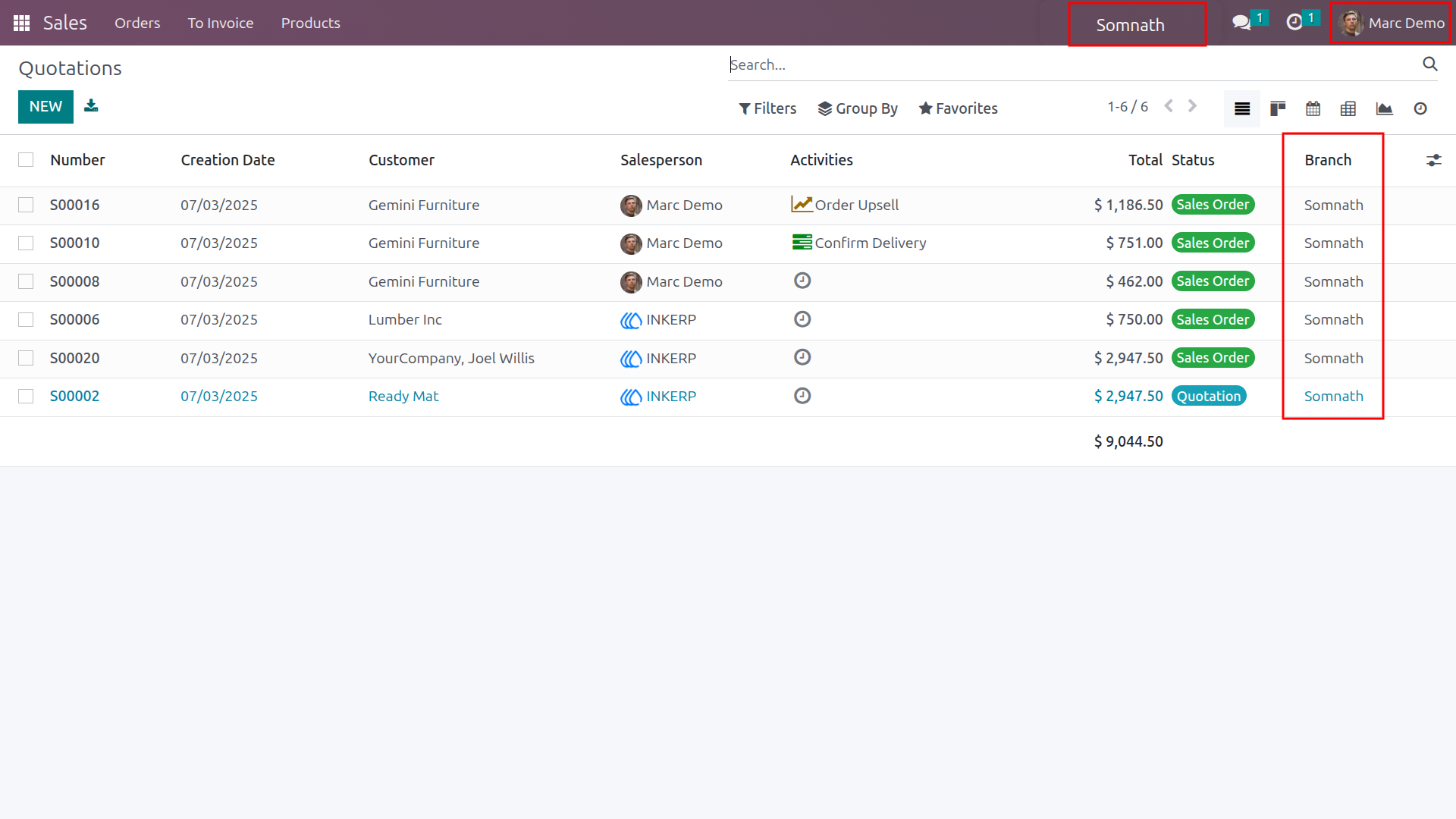This screenshot has height=819, width=1456.
Task: Open the Filters dropdown
Action: click(x=767, y=108)
